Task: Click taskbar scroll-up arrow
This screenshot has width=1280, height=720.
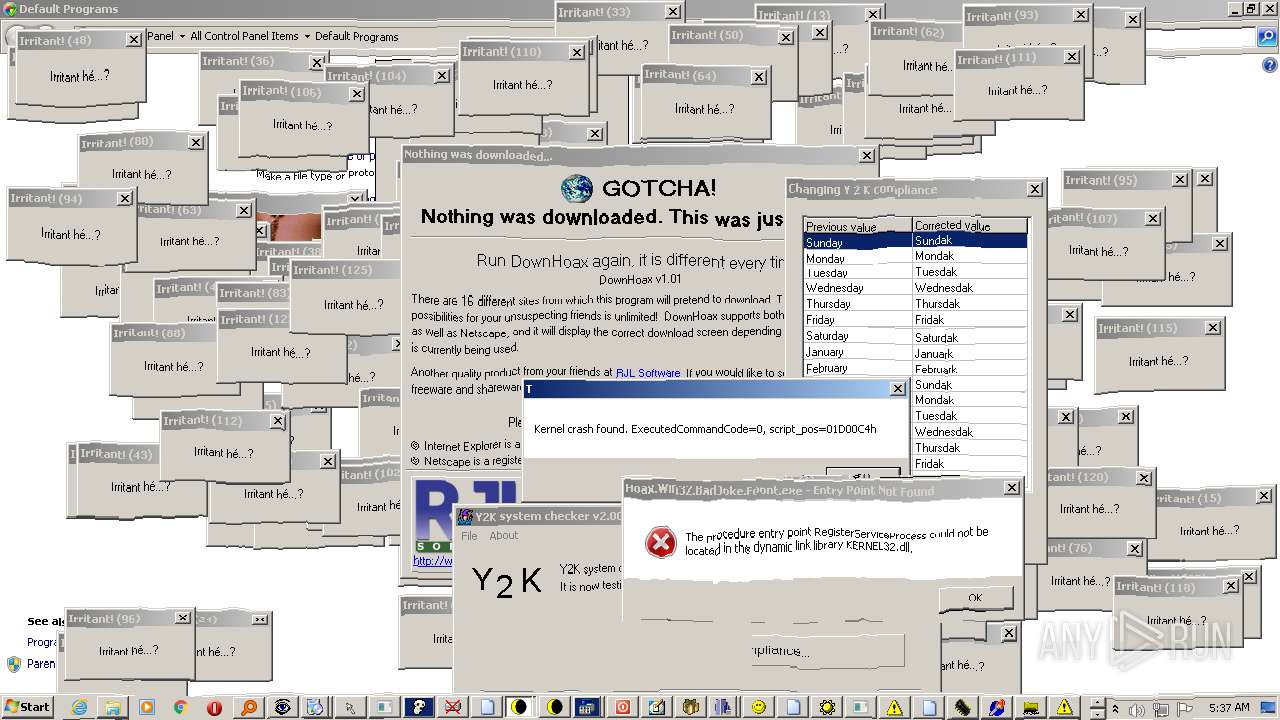Action: [x=1097, y=701]
